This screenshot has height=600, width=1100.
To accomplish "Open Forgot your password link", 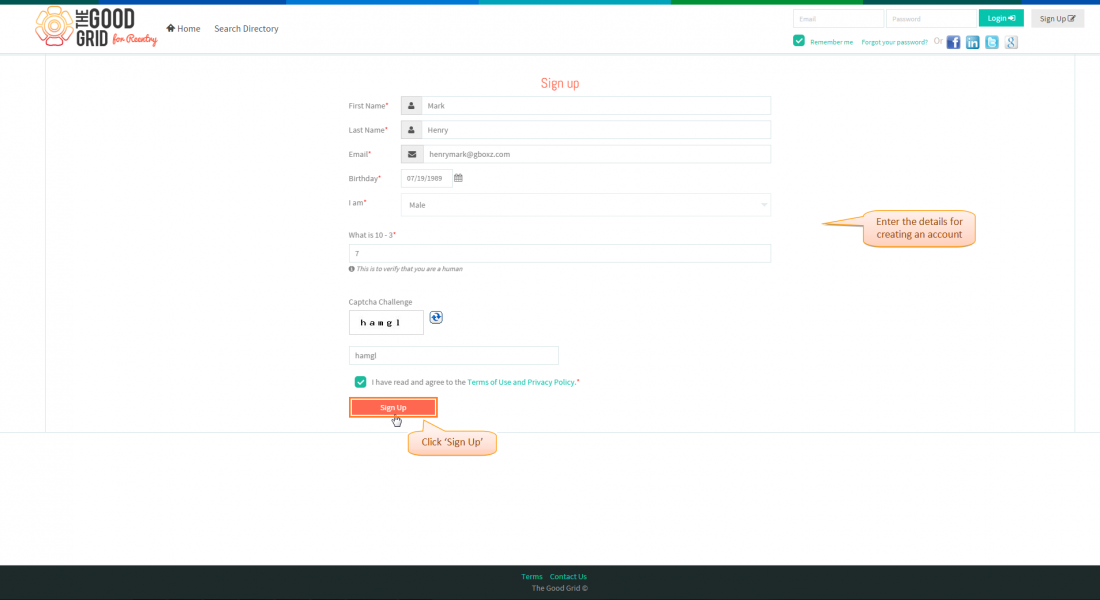I will [894, 42].
